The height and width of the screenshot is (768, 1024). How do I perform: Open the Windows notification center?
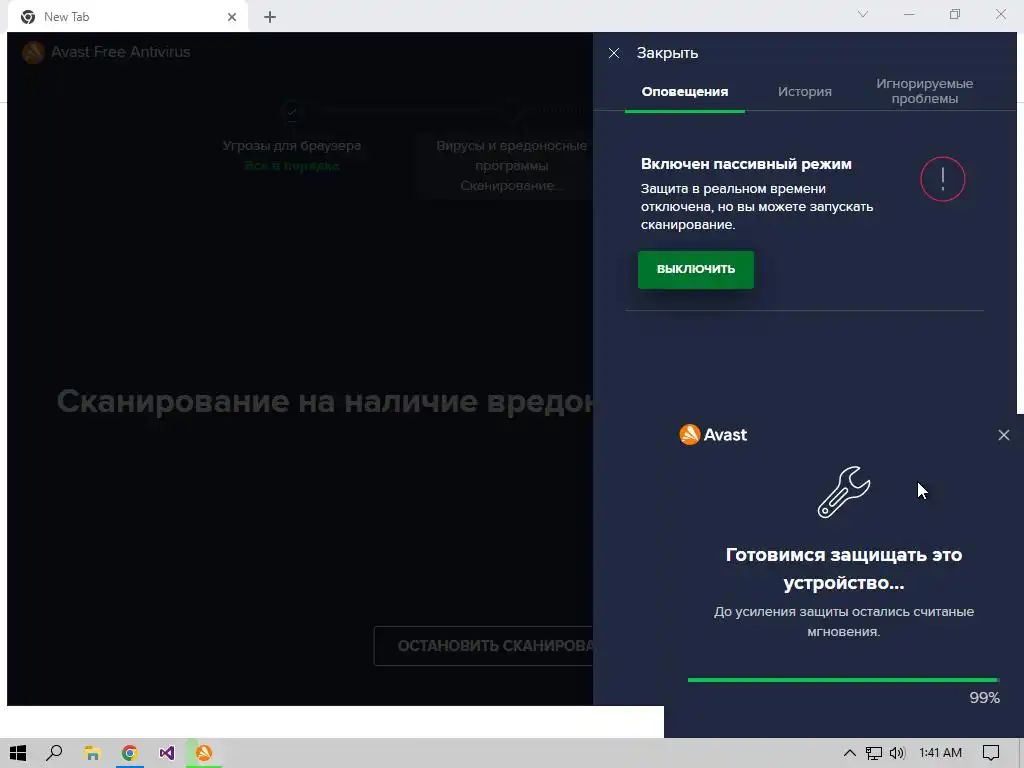991,753
